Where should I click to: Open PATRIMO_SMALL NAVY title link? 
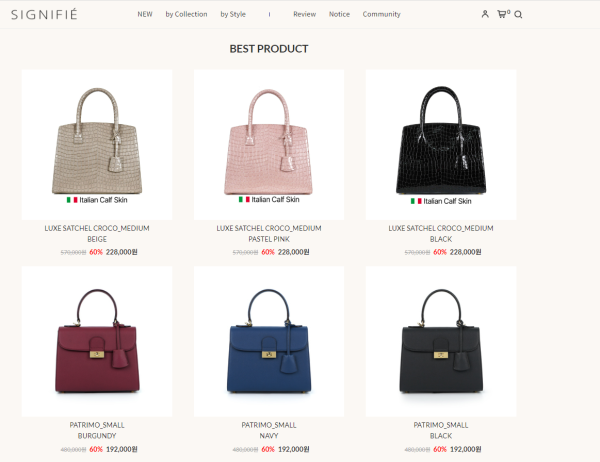tap(269, 430)
